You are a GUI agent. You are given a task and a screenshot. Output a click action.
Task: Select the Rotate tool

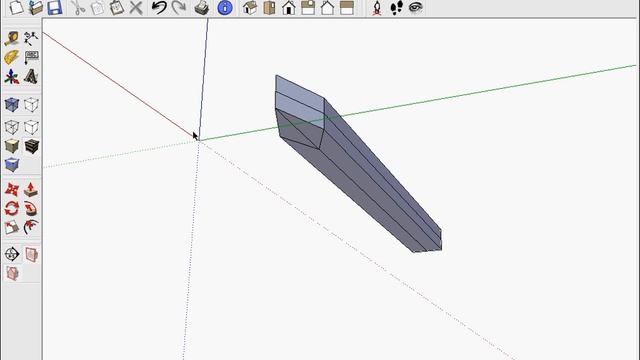coord(12,209)
